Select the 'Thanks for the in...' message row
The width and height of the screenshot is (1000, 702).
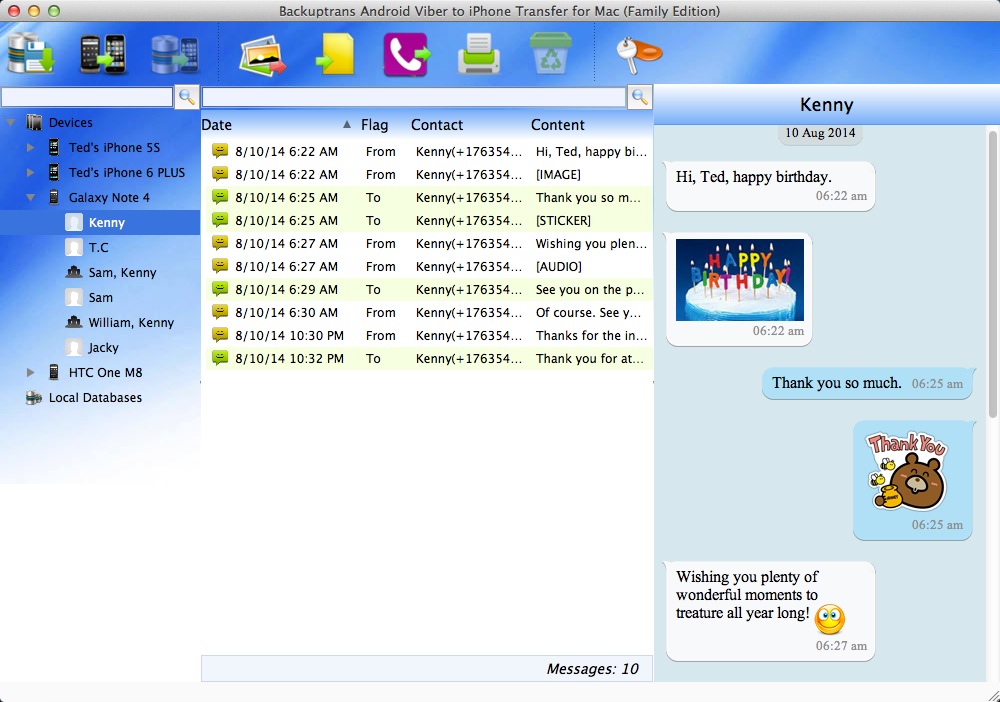[x=429, y=335]
